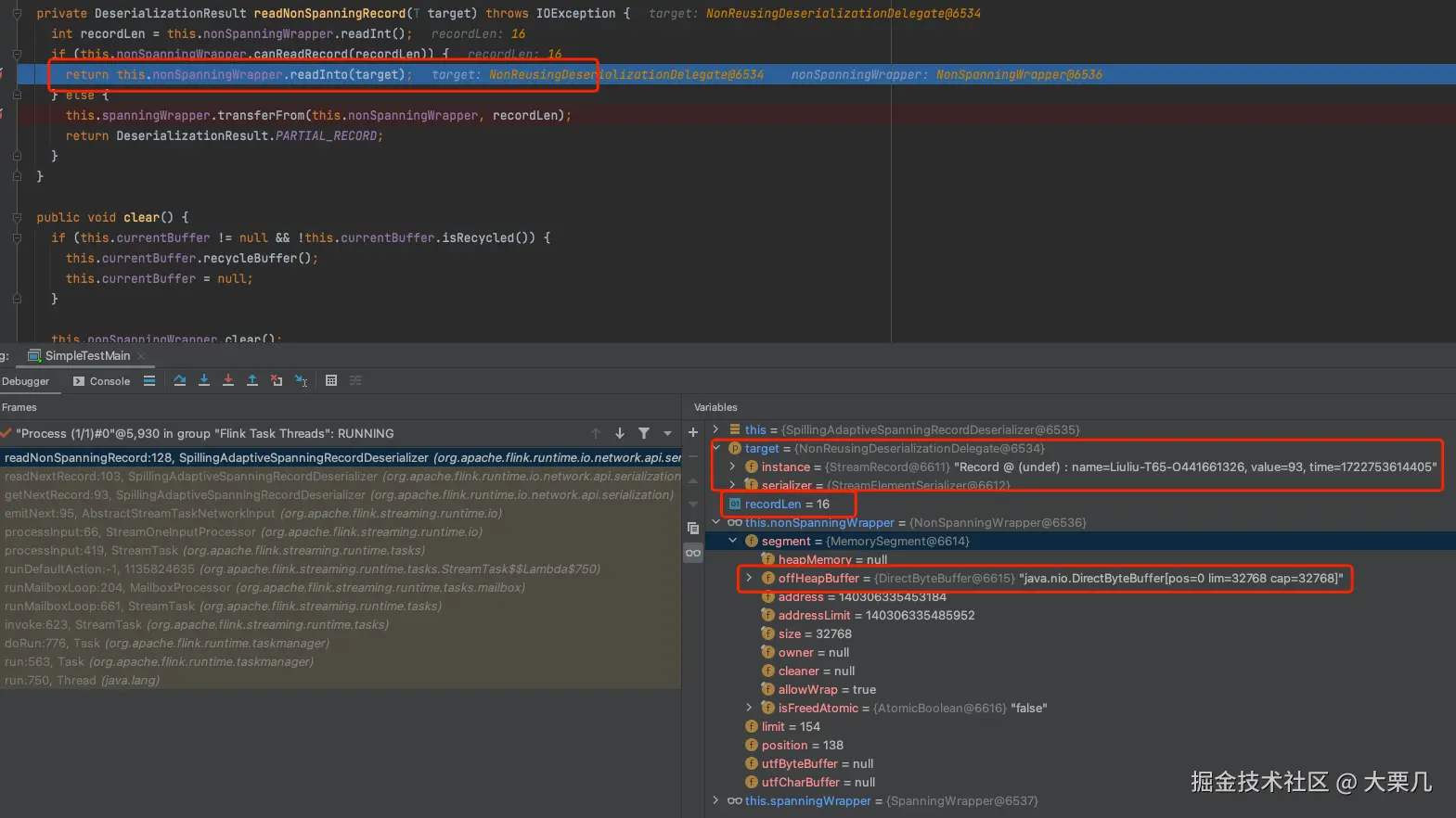This screenshot has height=818, width=1456.
Task: Click the Run to Cursor icon
Action: 301,380
